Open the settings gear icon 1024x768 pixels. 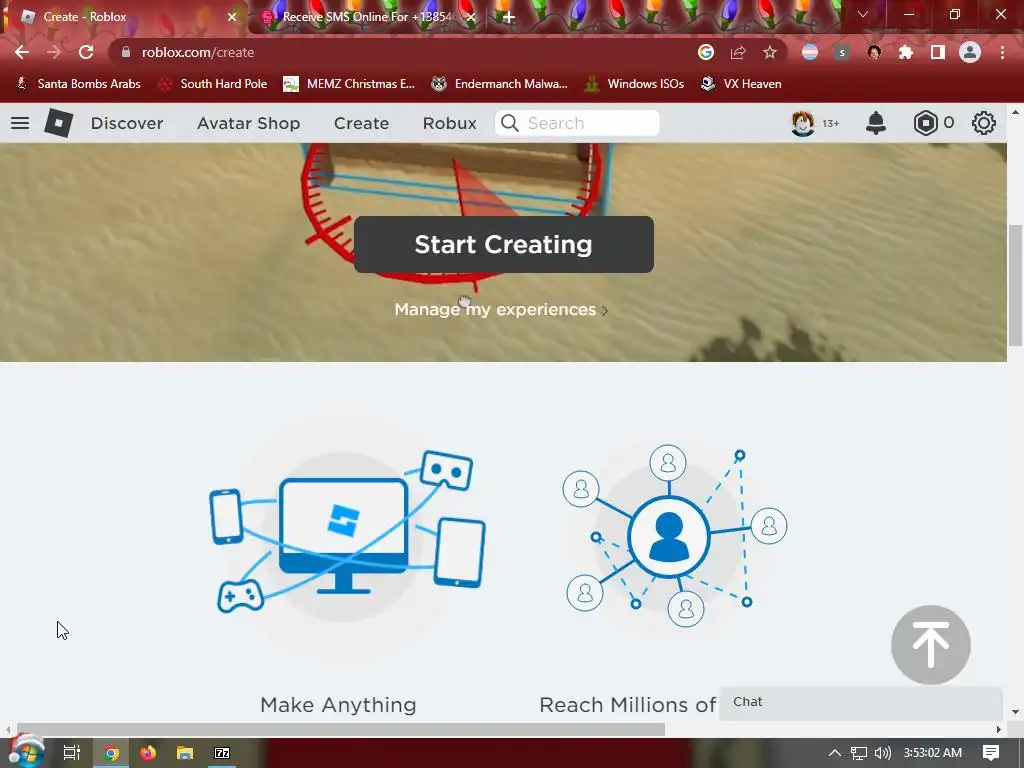[984, 123]
